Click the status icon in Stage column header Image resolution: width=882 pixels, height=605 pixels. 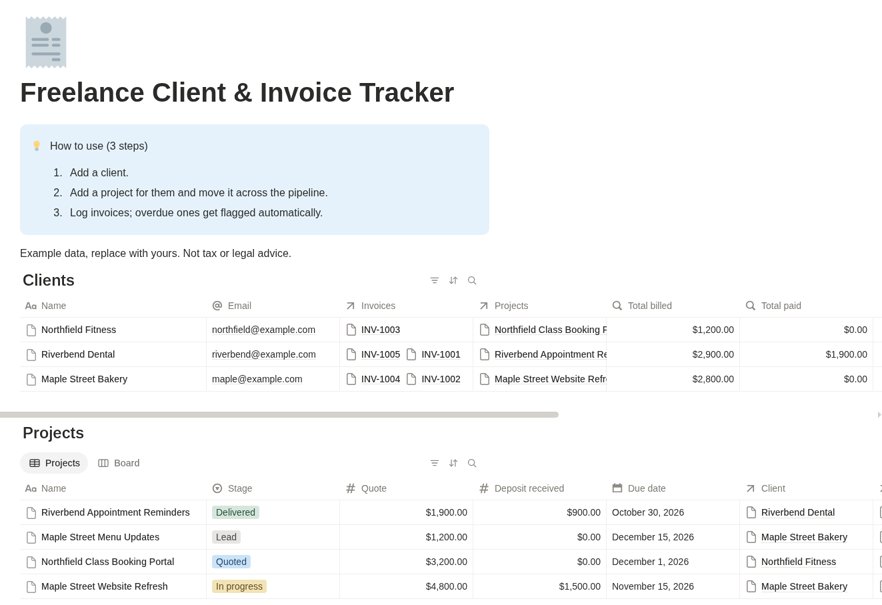(x=217, y=488)
